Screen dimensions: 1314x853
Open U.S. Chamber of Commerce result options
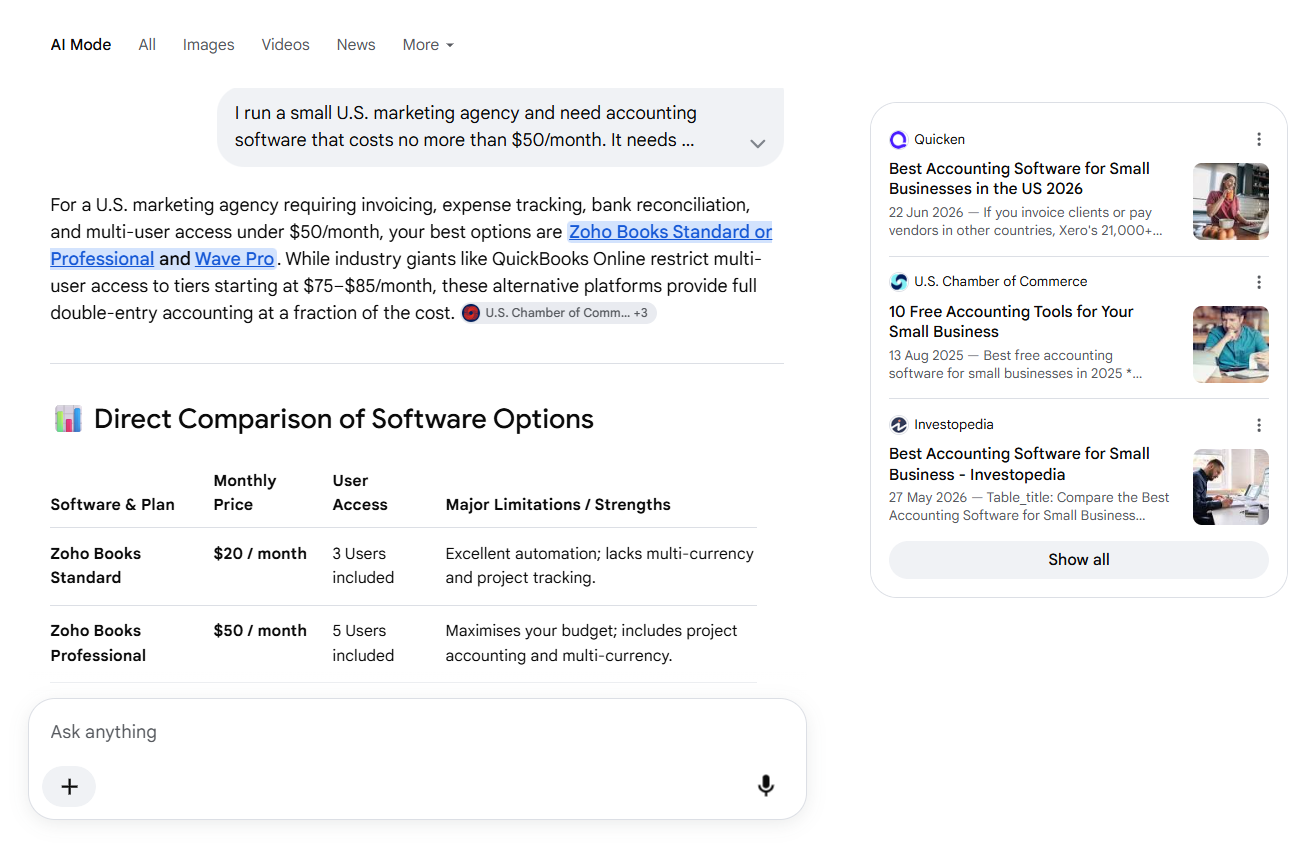1259,282
